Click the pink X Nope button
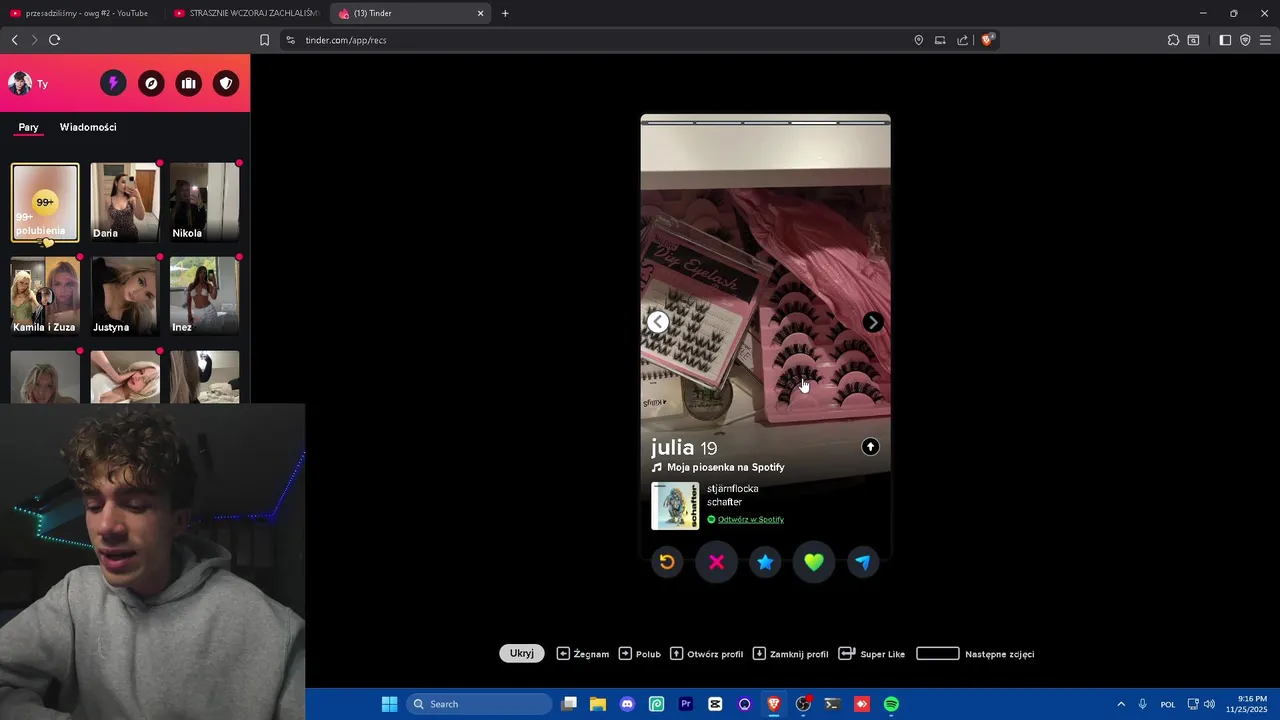 coord(716,562)
